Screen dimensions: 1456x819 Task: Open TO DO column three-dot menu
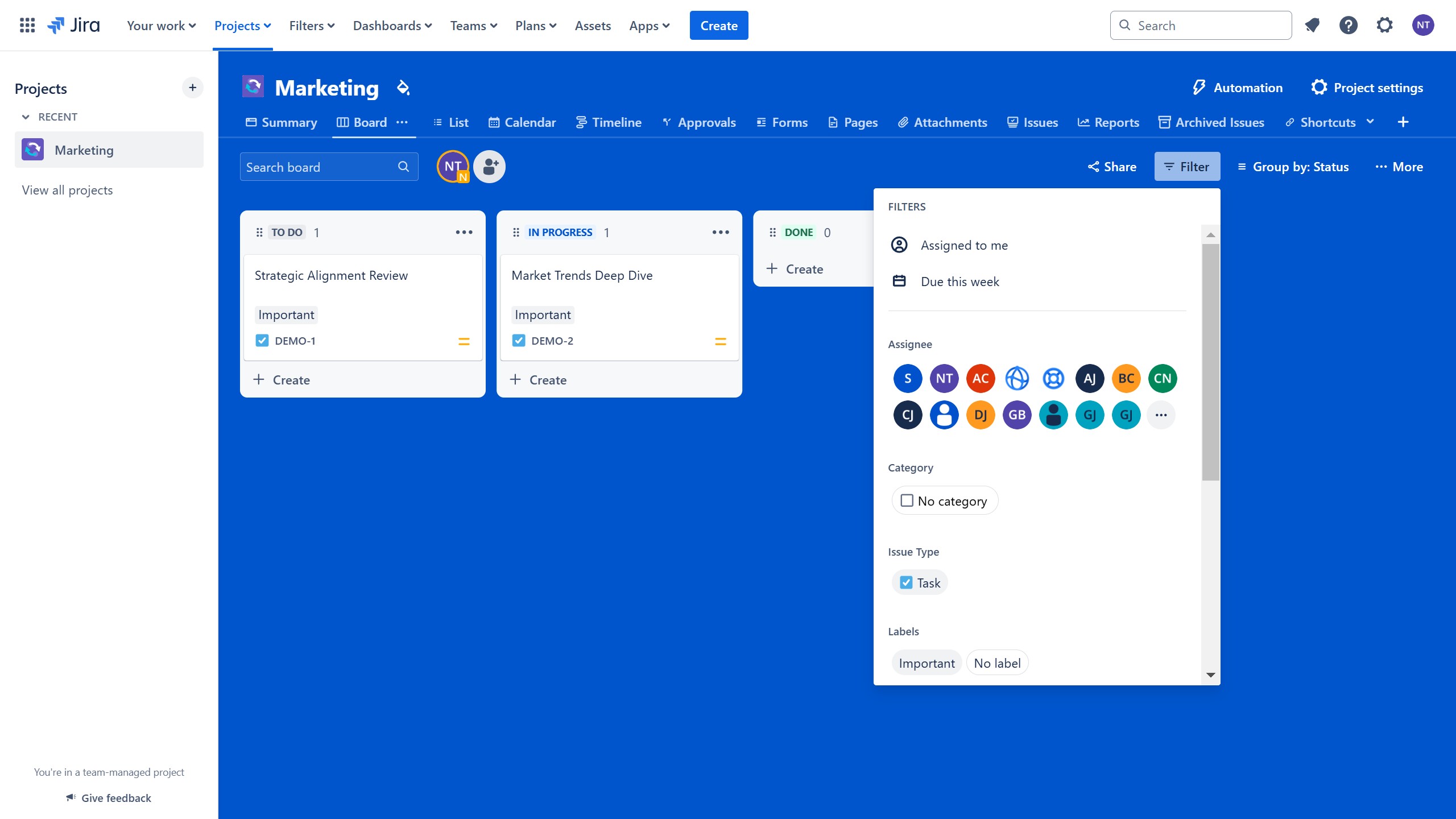coord(464,232)
